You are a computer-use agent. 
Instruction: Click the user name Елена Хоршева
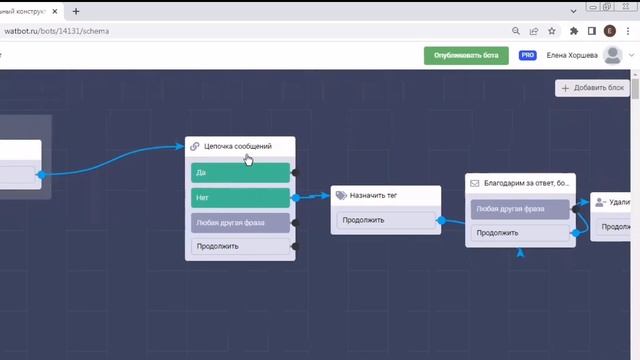tap(572, 55)
